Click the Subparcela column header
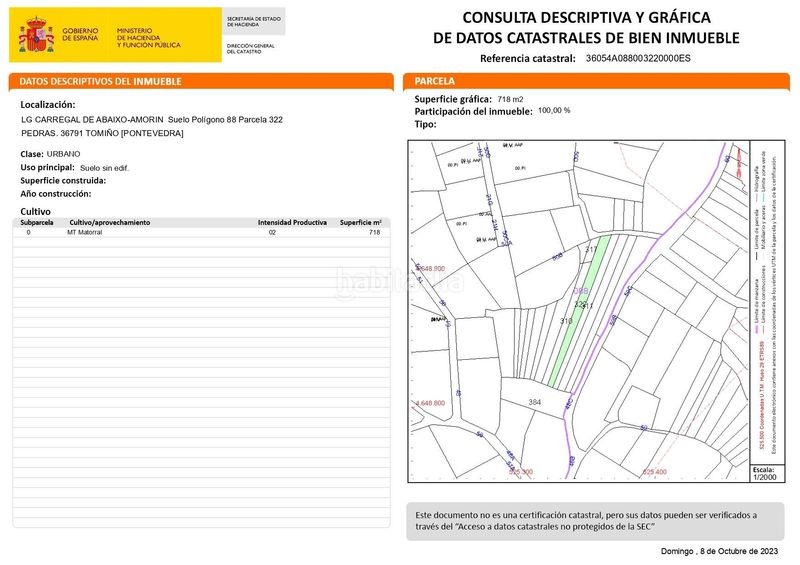 click(x=37, y=223)
